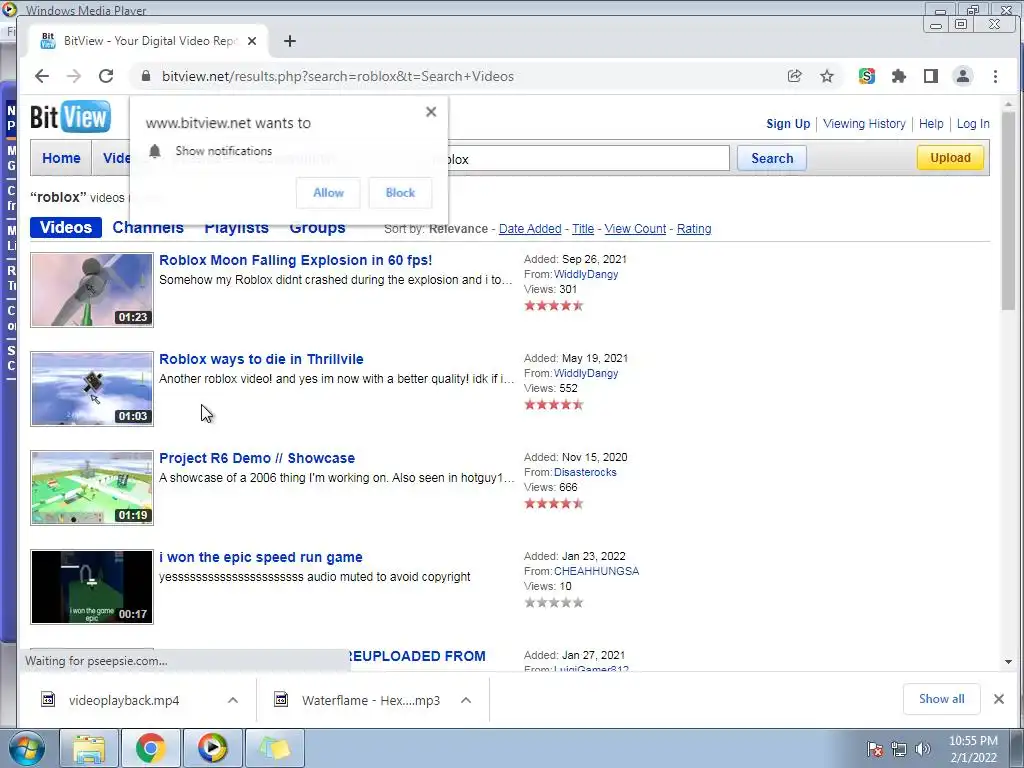1024x768 pixels.
Task: Block notifications from bitview.net
Action: (x=400, y=193)
